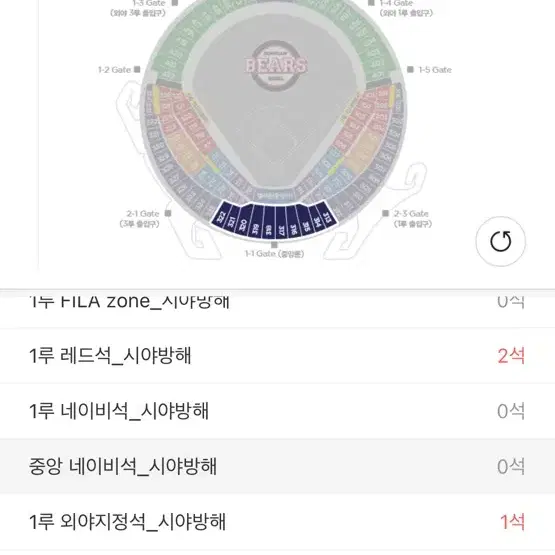Viewport: 555px width, 555px height.
Task: Tap the BEARS logo at center field
Action: 276,65
